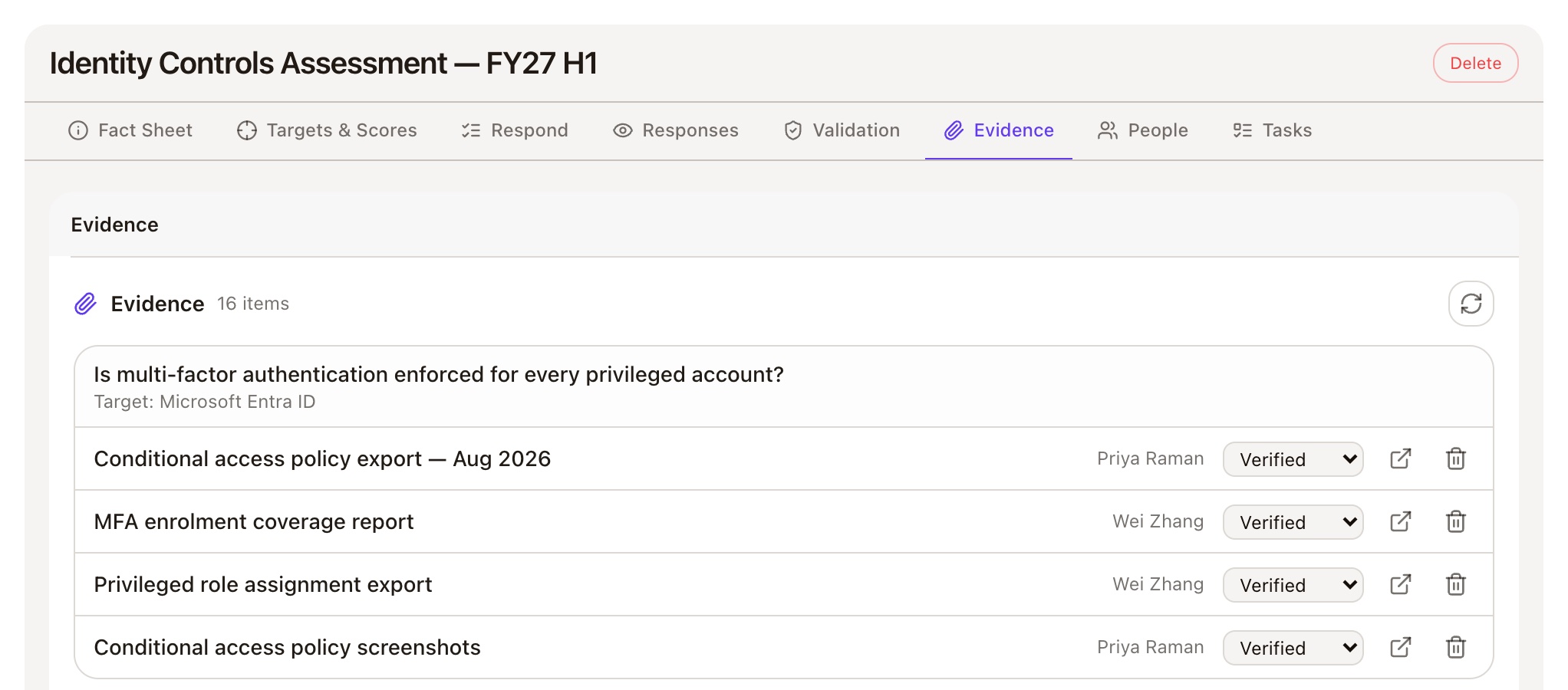Click 'Privileged role assignment export' title

tap(263, 584)
